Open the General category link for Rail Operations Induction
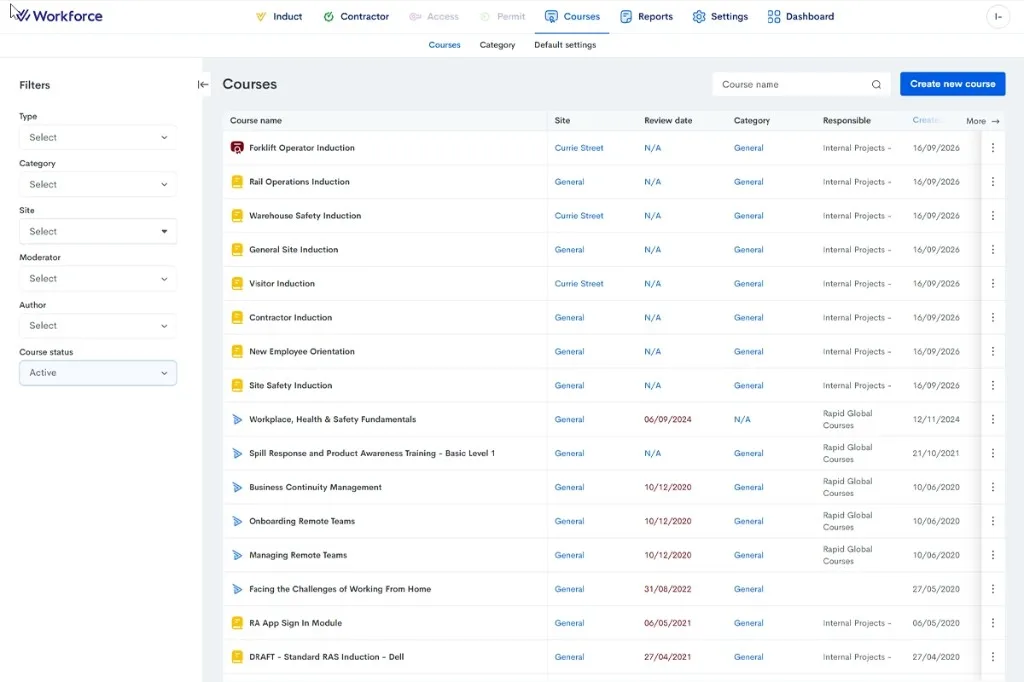The height and width of the screenshot is (682, 1024). click(x=748, y=182)
